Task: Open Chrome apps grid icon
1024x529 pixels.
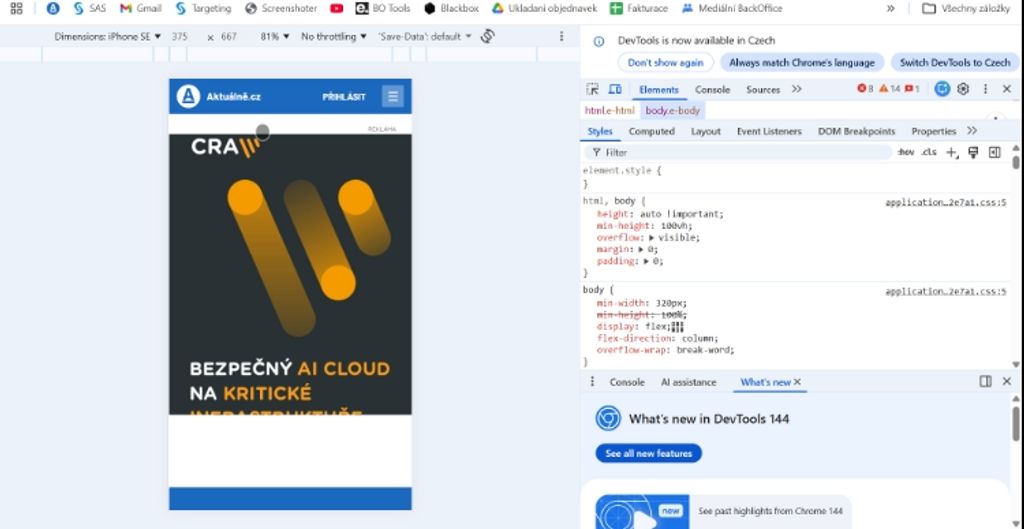Action: pyautogui.click(x=16, y=8)
